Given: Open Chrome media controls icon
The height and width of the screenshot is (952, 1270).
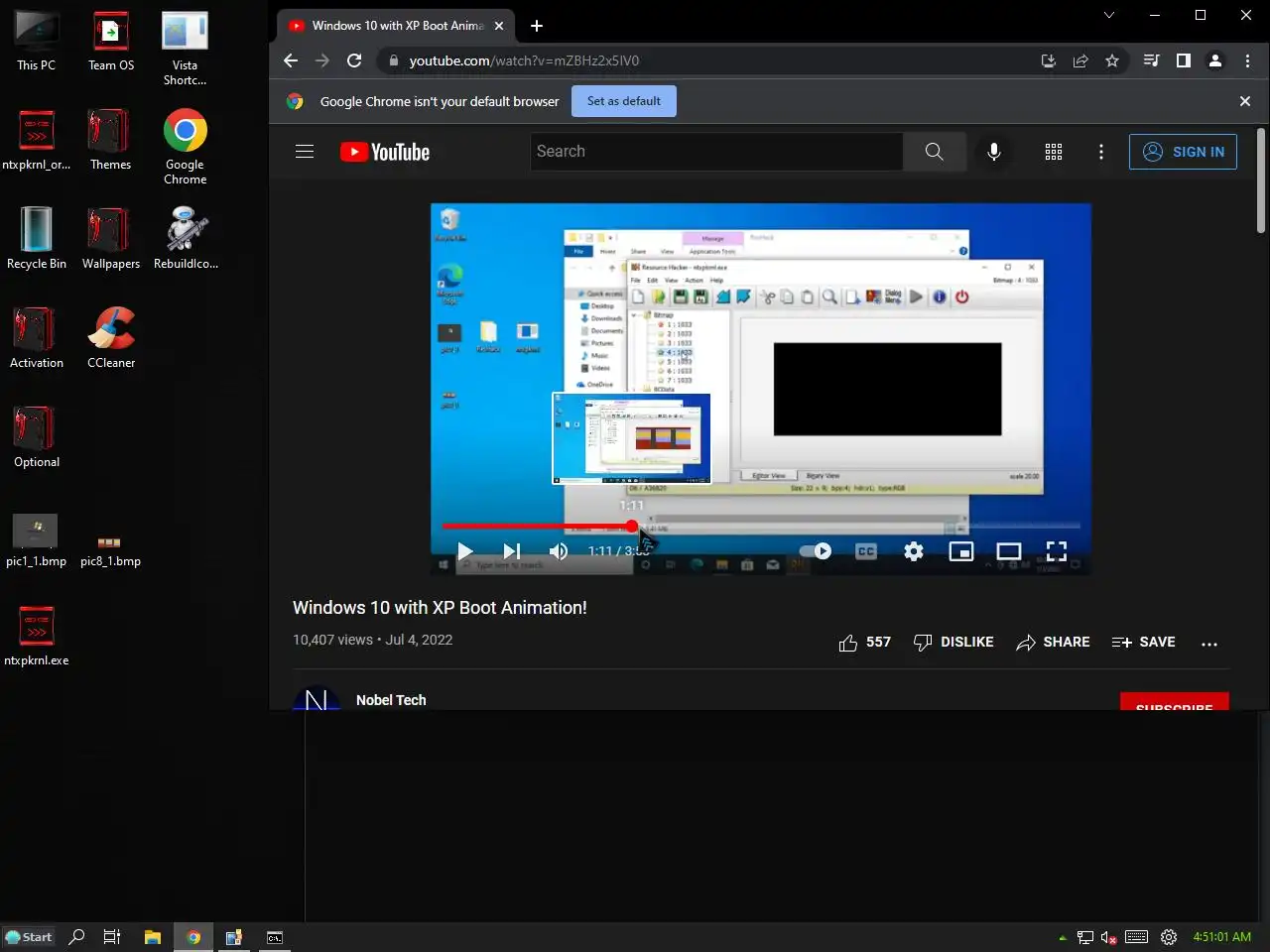Looking at the screenshot, I should (1151, 60).
